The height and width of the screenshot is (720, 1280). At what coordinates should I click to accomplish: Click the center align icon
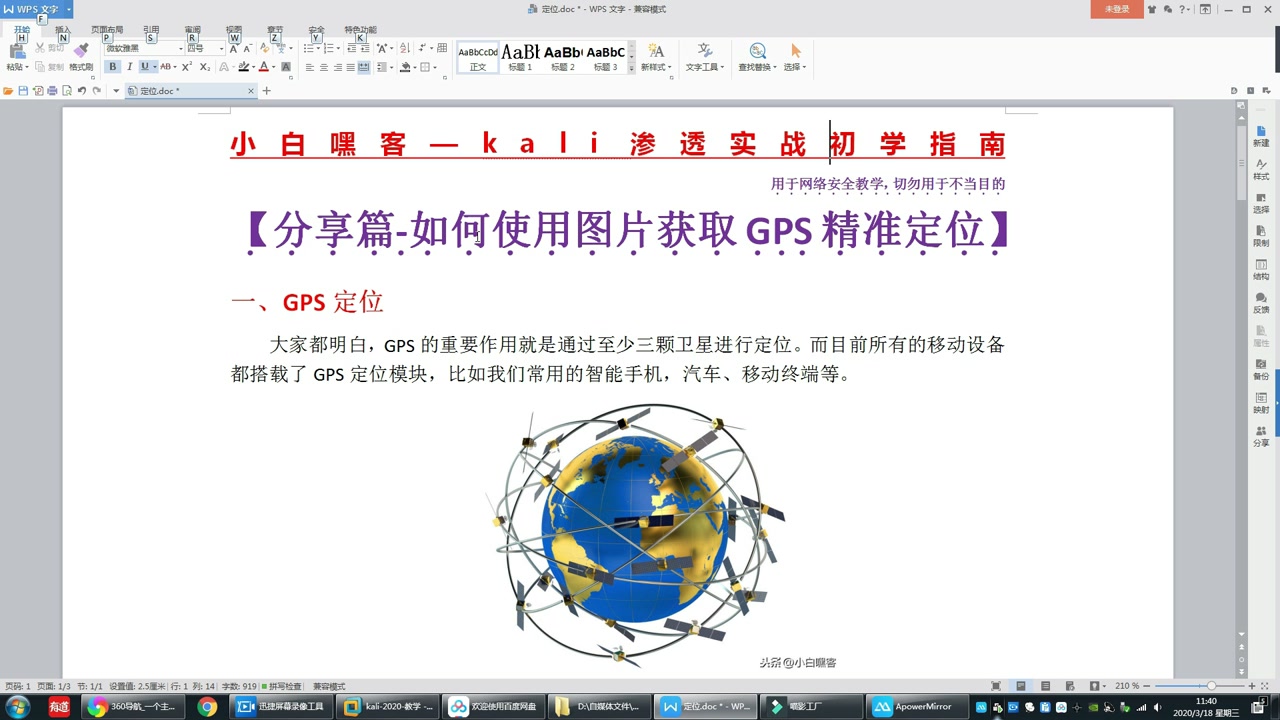(x=323, y=67)
